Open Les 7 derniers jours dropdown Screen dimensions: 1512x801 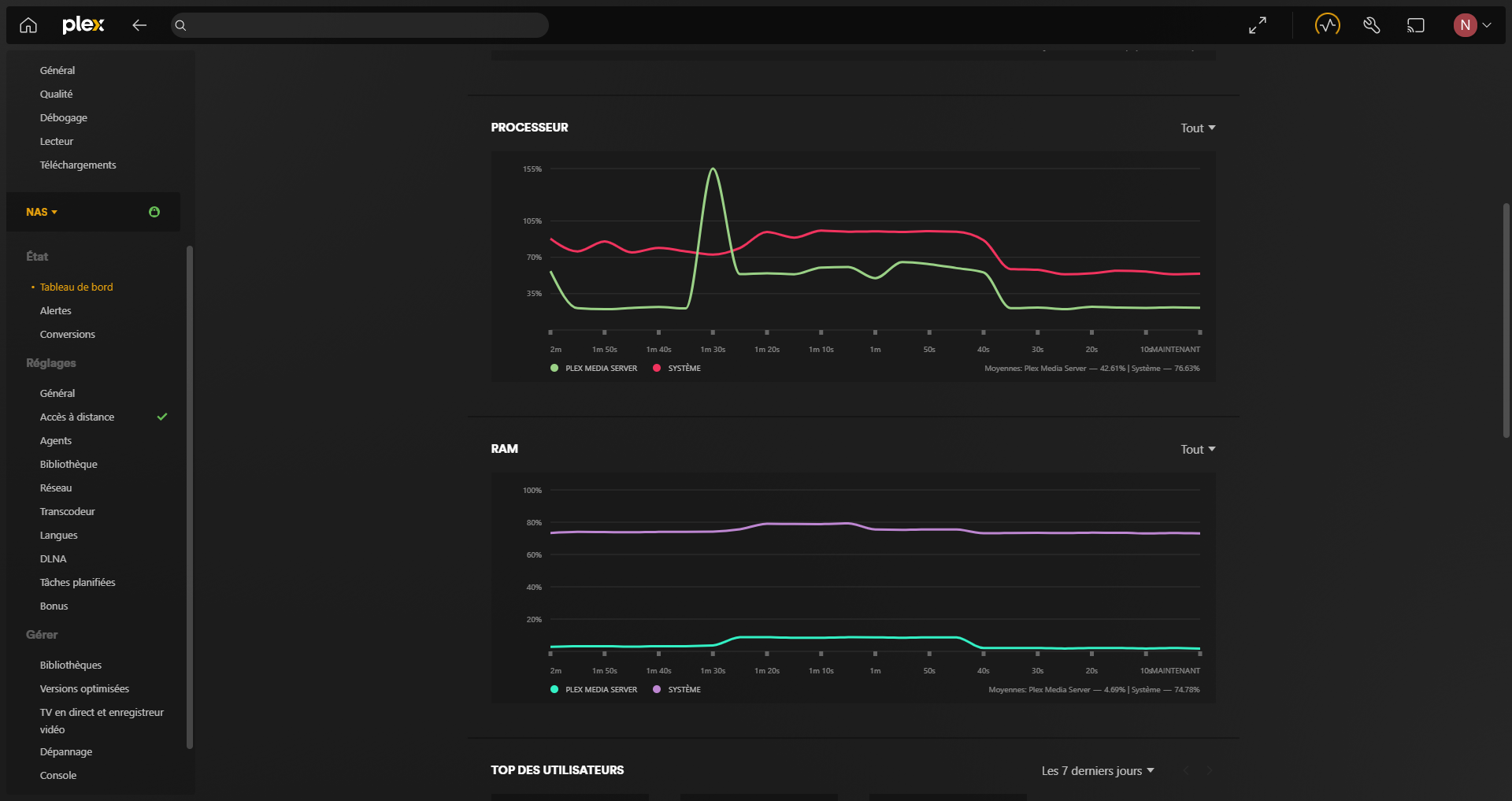(1097, 770)
